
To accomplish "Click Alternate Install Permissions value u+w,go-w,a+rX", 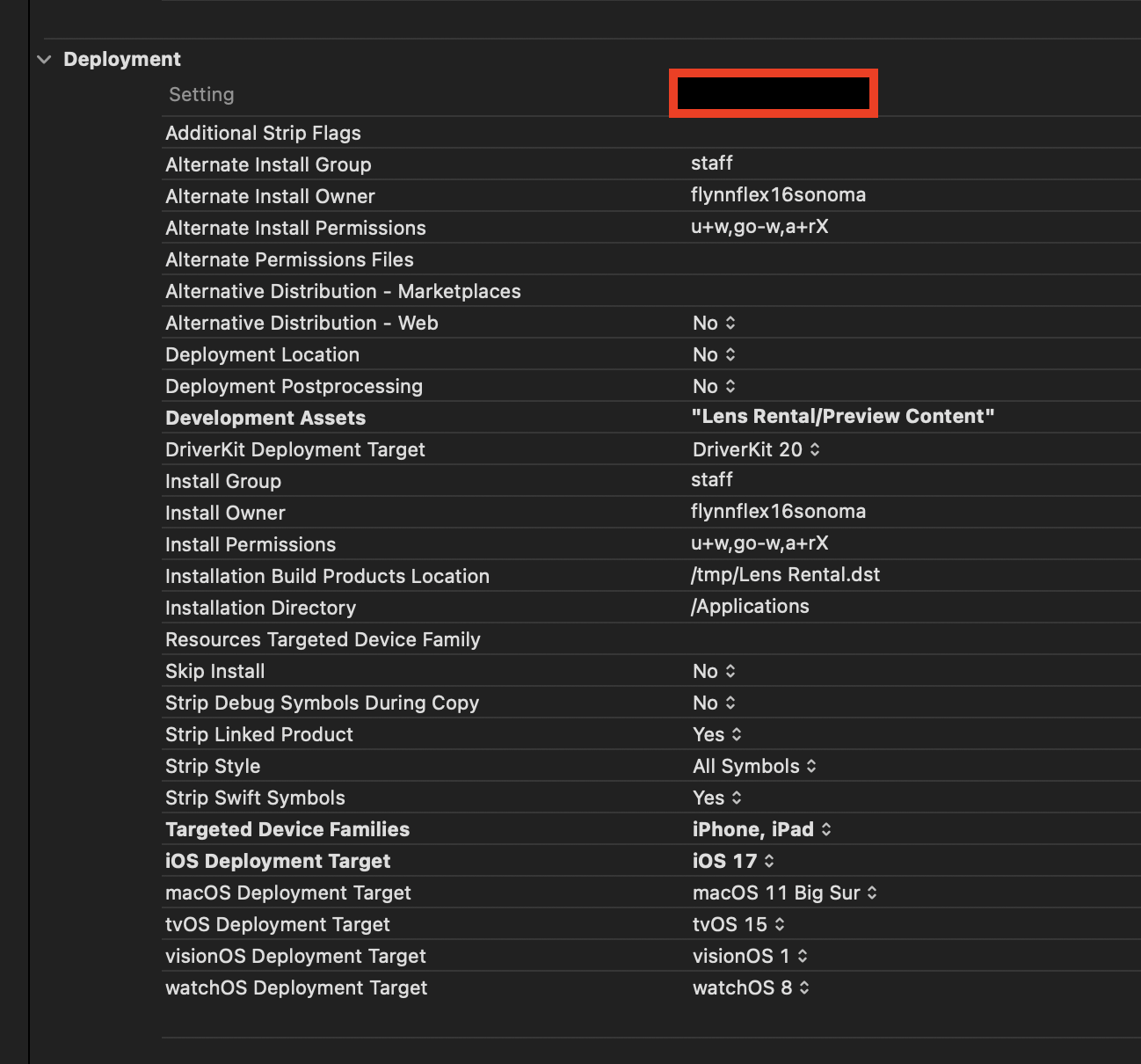I will pyautogui.click(x=759, y=227).
